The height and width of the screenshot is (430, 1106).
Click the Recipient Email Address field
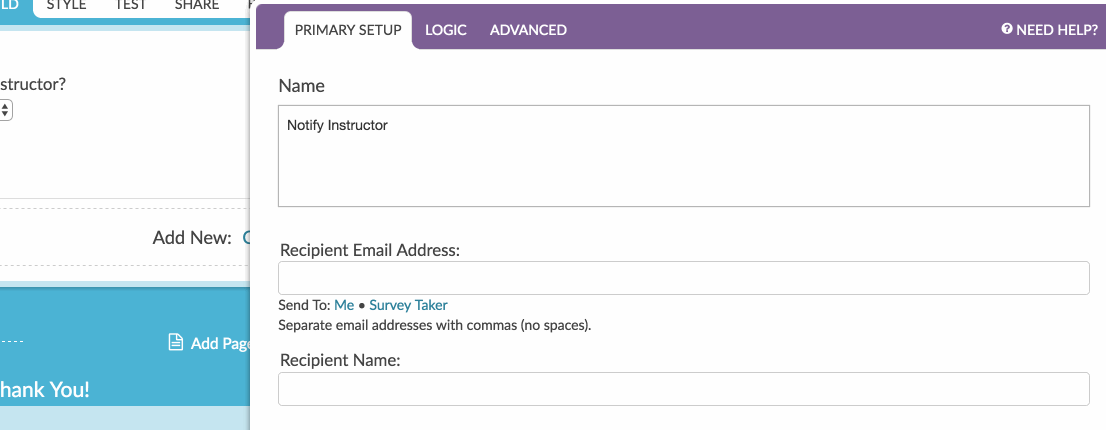tap(683, 278)
